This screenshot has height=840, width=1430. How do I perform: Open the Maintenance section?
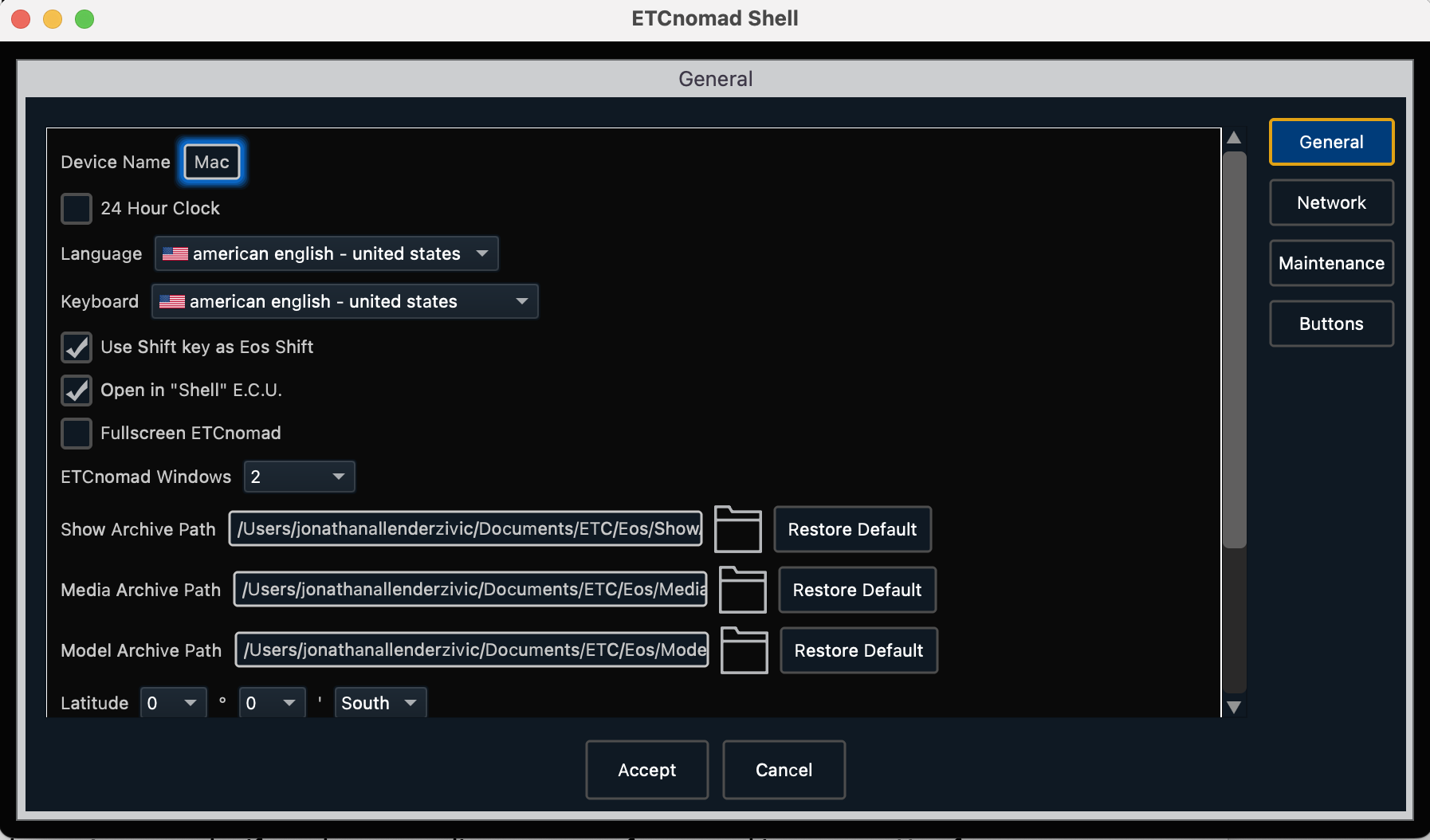click(x=1330, y=263)
